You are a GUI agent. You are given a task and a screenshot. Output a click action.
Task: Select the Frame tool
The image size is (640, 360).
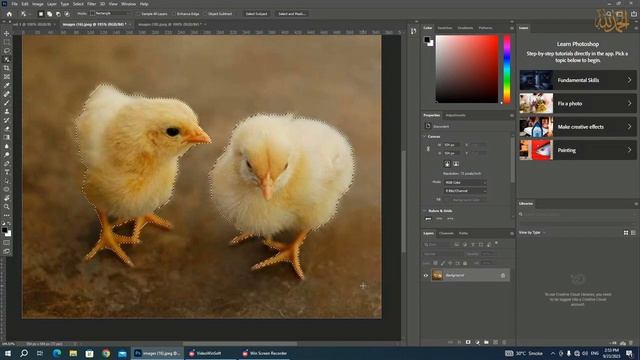point(7,77)
